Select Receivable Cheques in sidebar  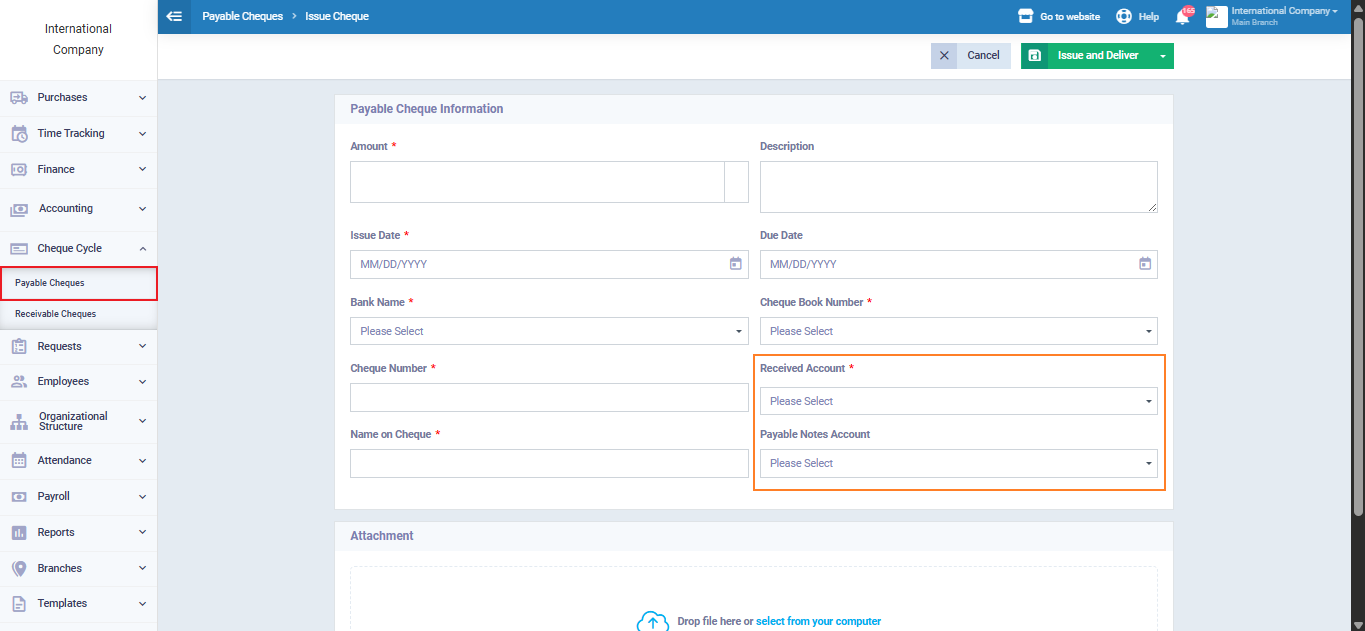56,314
